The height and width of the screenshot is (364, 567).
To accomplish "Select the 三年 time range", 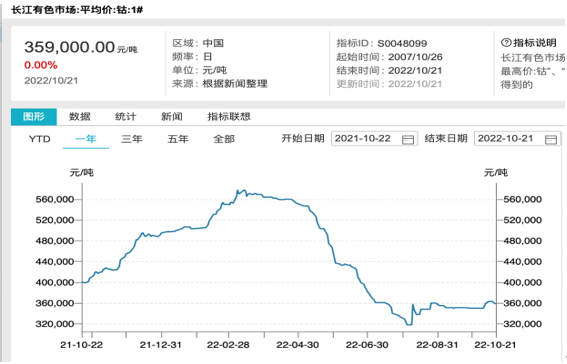I will point(132,139).
